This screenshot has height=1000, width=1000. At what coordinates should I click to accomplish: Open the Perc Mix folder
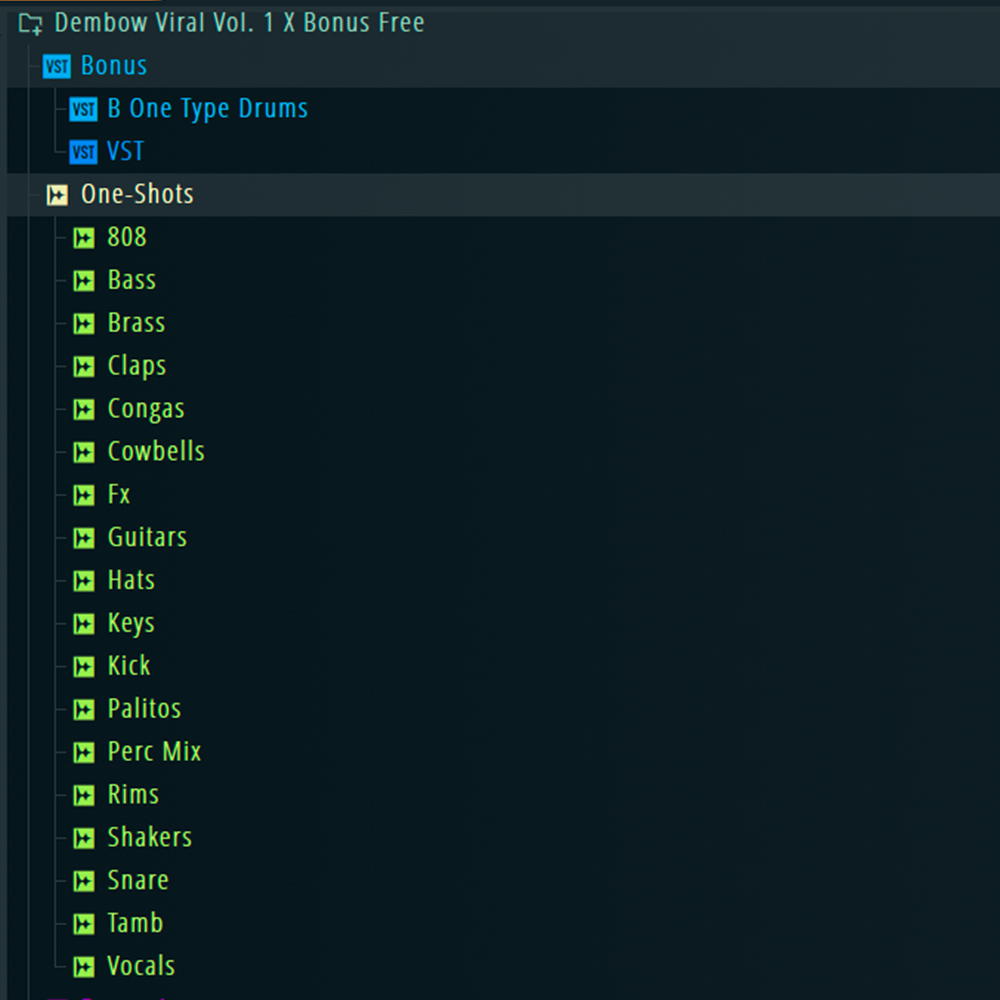154,752
